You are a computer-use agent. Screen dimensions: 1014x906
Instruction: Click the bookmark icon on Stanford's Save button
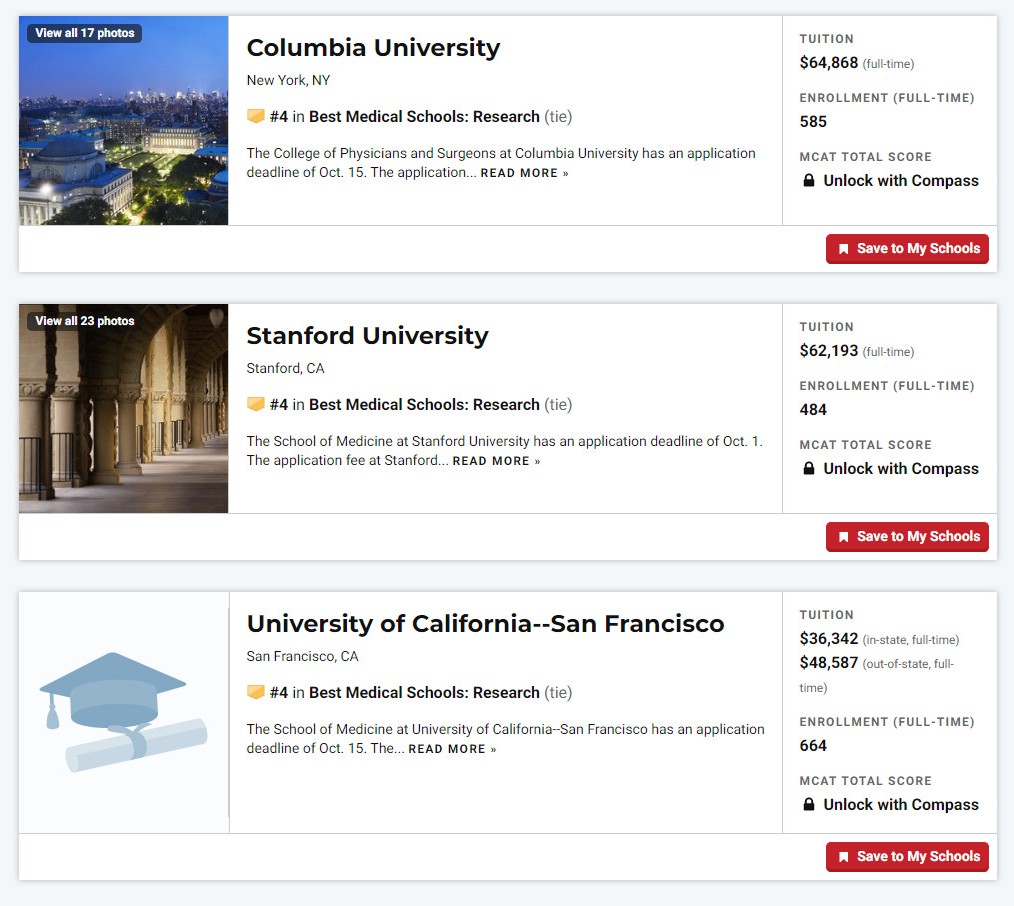click(843, 537)
